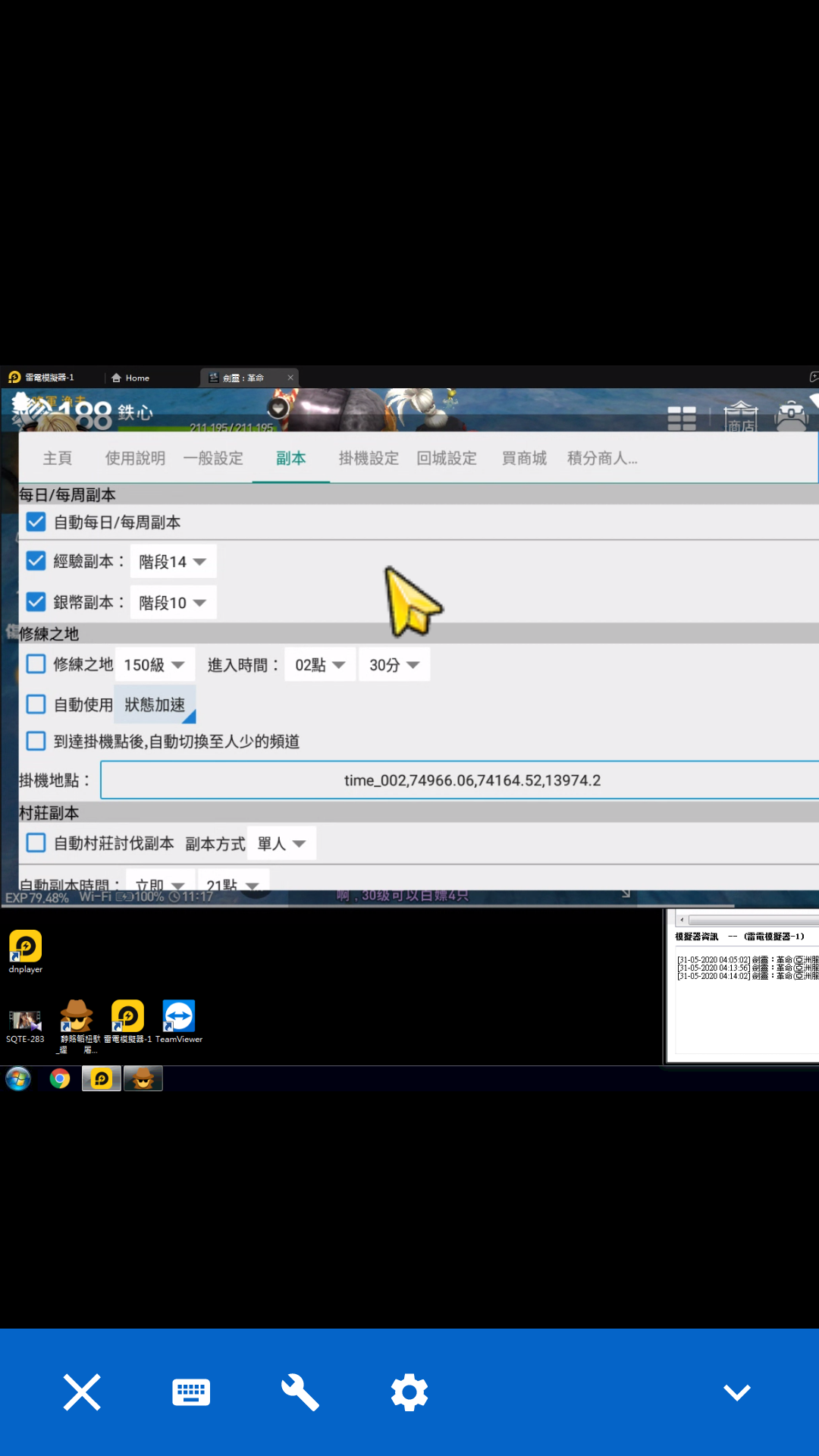Click the 04:13:56 log entry

click(x=748, y=968)
